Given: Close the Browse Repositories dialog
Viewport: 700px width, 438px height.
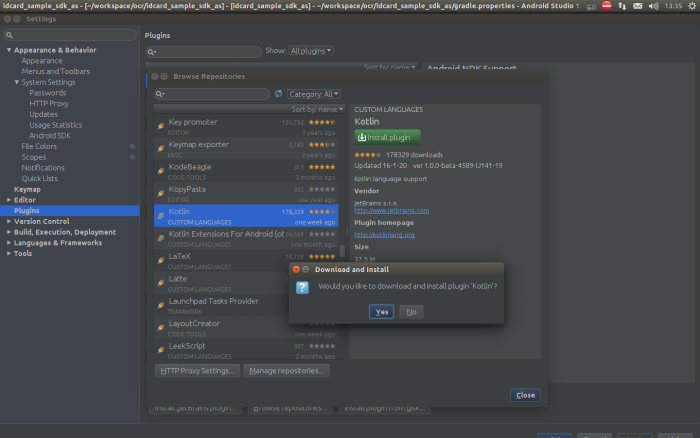Looking at the screenshot, I should pyautogui.click(x=525, y=395).
